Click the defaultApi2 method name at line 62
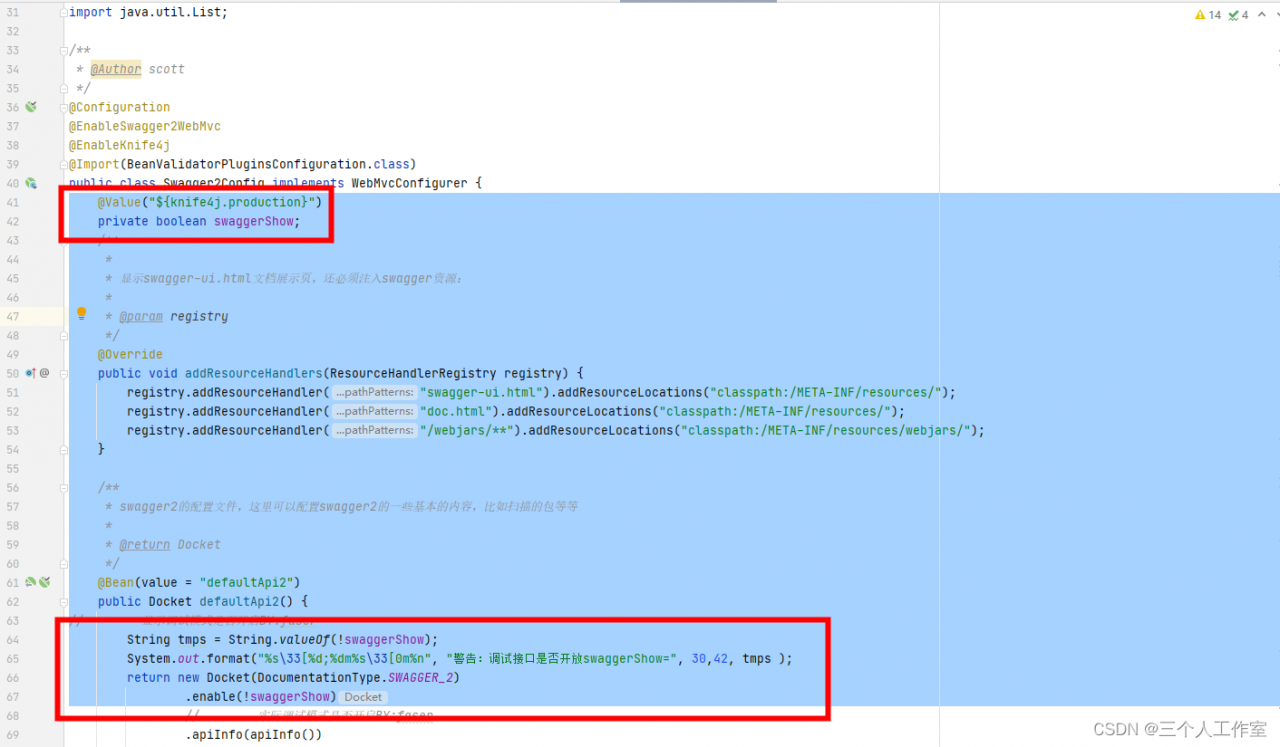This screenshot has height=747, width=1280. coord(239,601)
